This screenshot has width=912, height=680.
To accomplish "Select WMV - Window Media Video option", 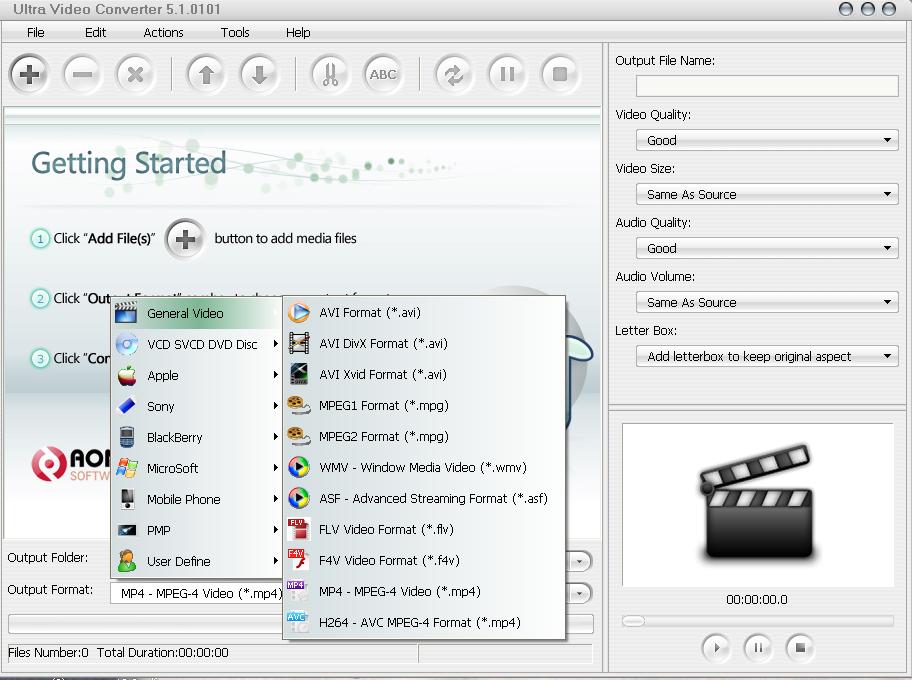I will pos(424,467).
